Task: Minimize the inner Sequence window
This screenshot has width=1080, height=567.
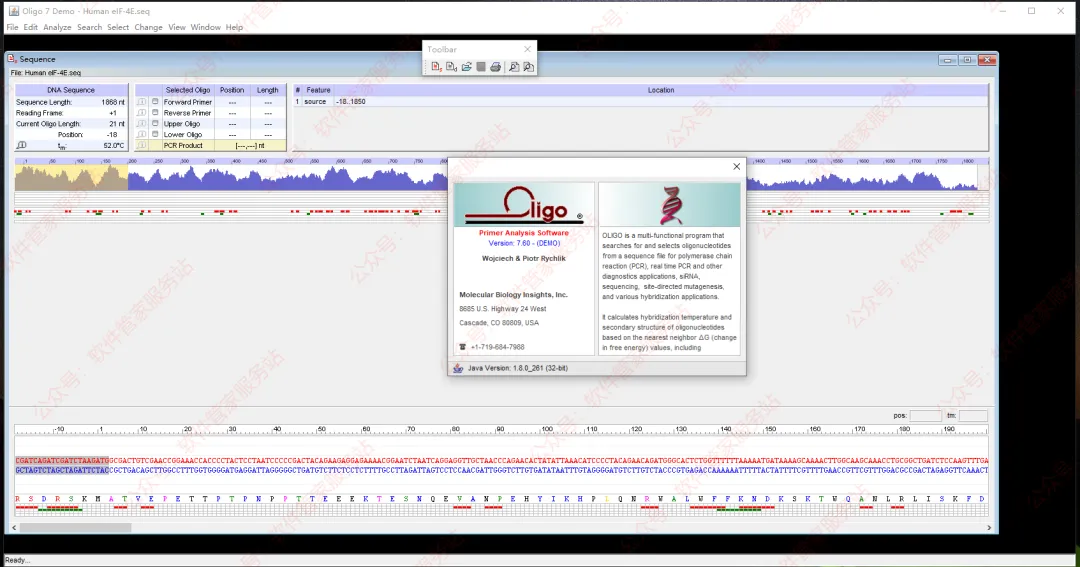Action: click(948, 60)
